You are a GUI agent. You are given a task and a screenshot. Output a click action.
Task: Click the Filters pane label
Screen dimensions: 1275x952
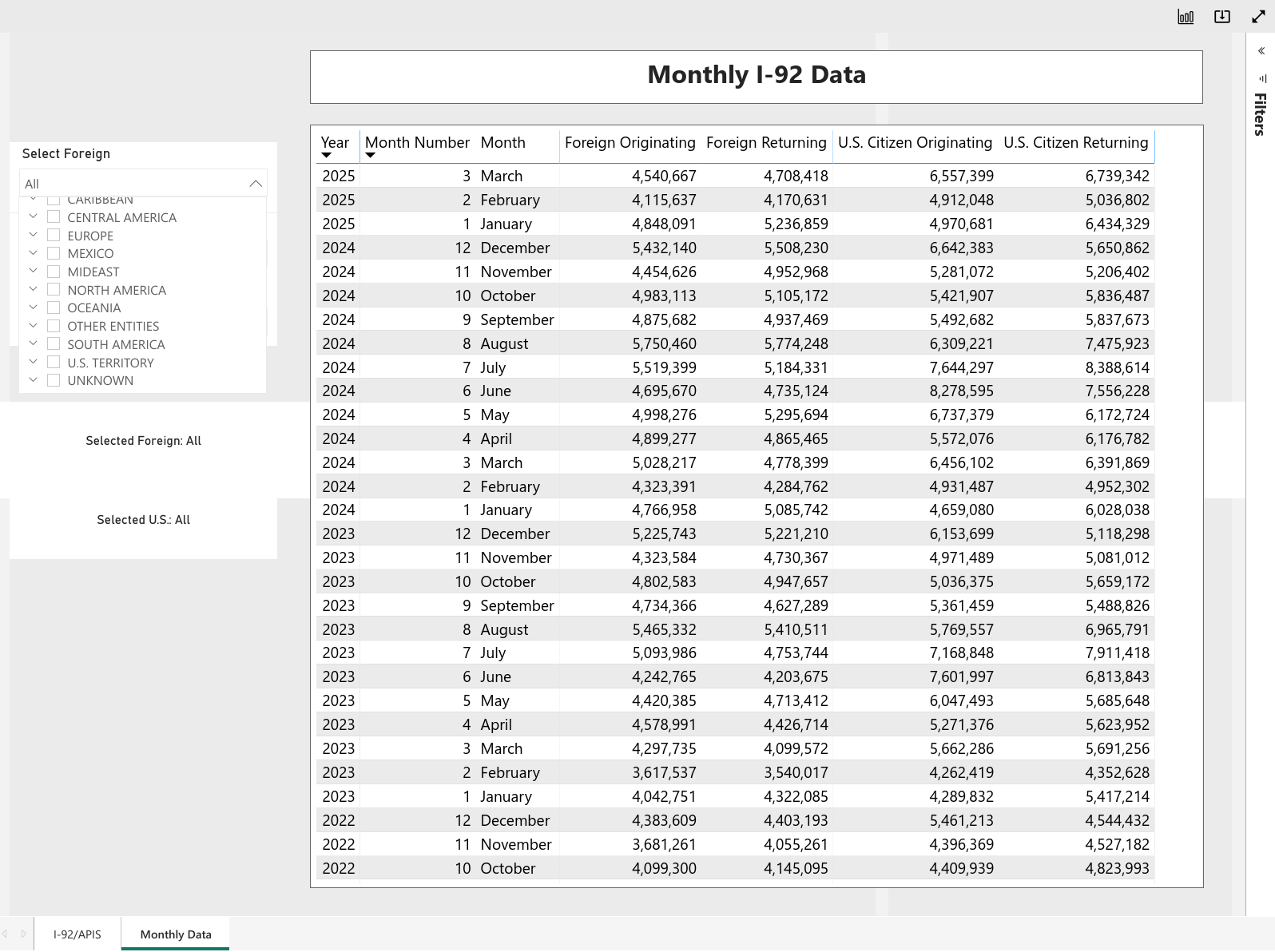(x=1261, y=114)
